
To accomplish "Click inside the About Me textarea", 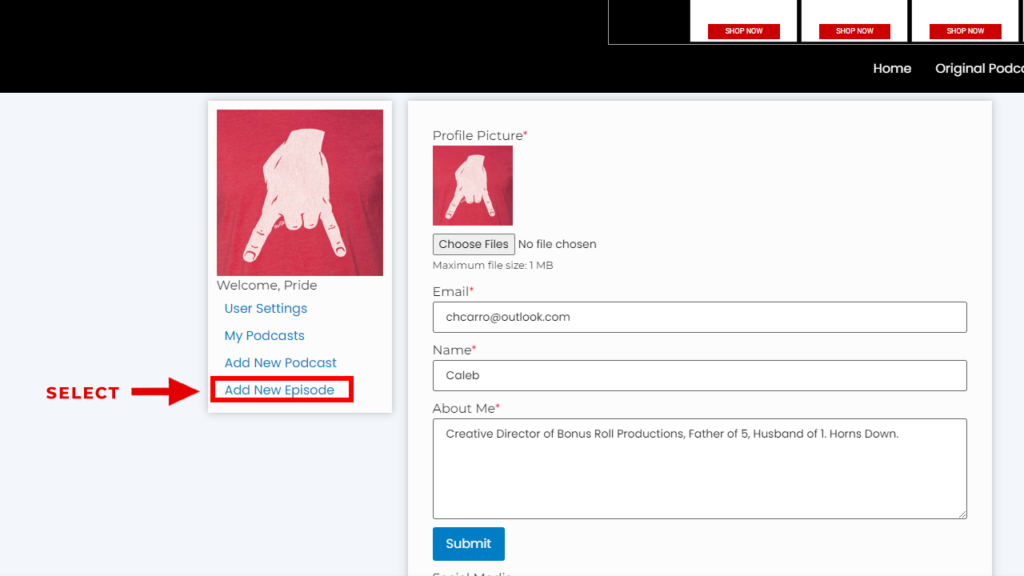I will (699, 469).
